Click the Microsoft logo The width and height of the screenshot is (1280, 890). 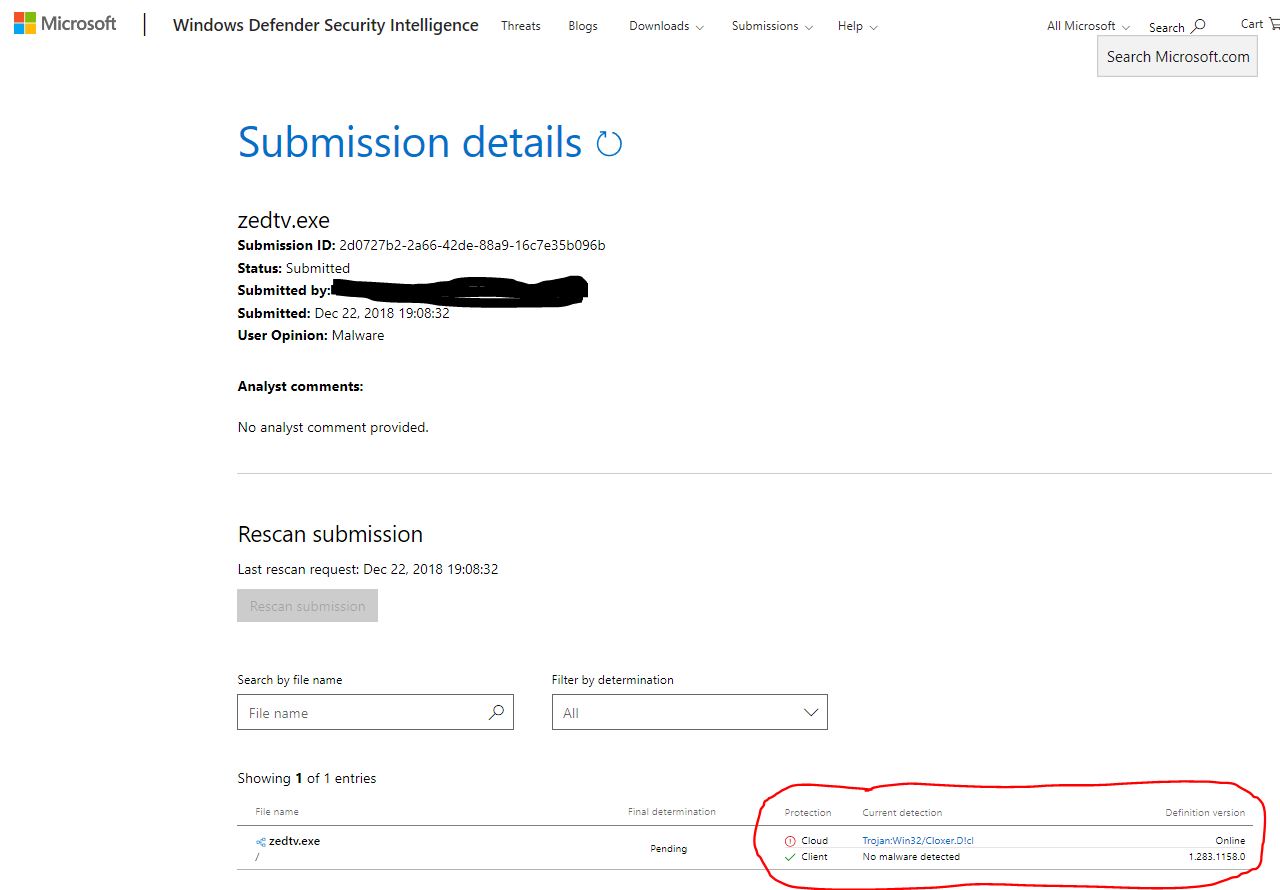tap(65, 23)
